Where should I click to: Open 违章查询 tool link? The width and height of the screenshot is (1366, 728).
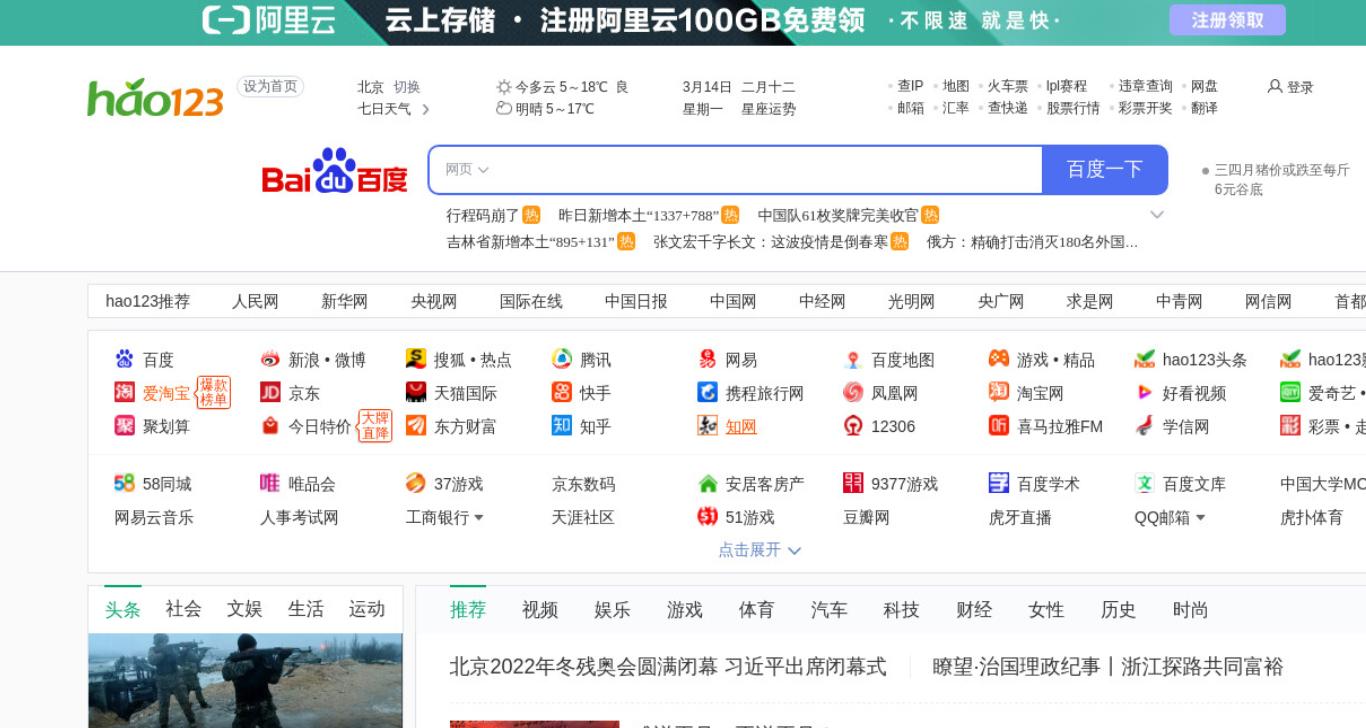click(x=1145, y=87)
